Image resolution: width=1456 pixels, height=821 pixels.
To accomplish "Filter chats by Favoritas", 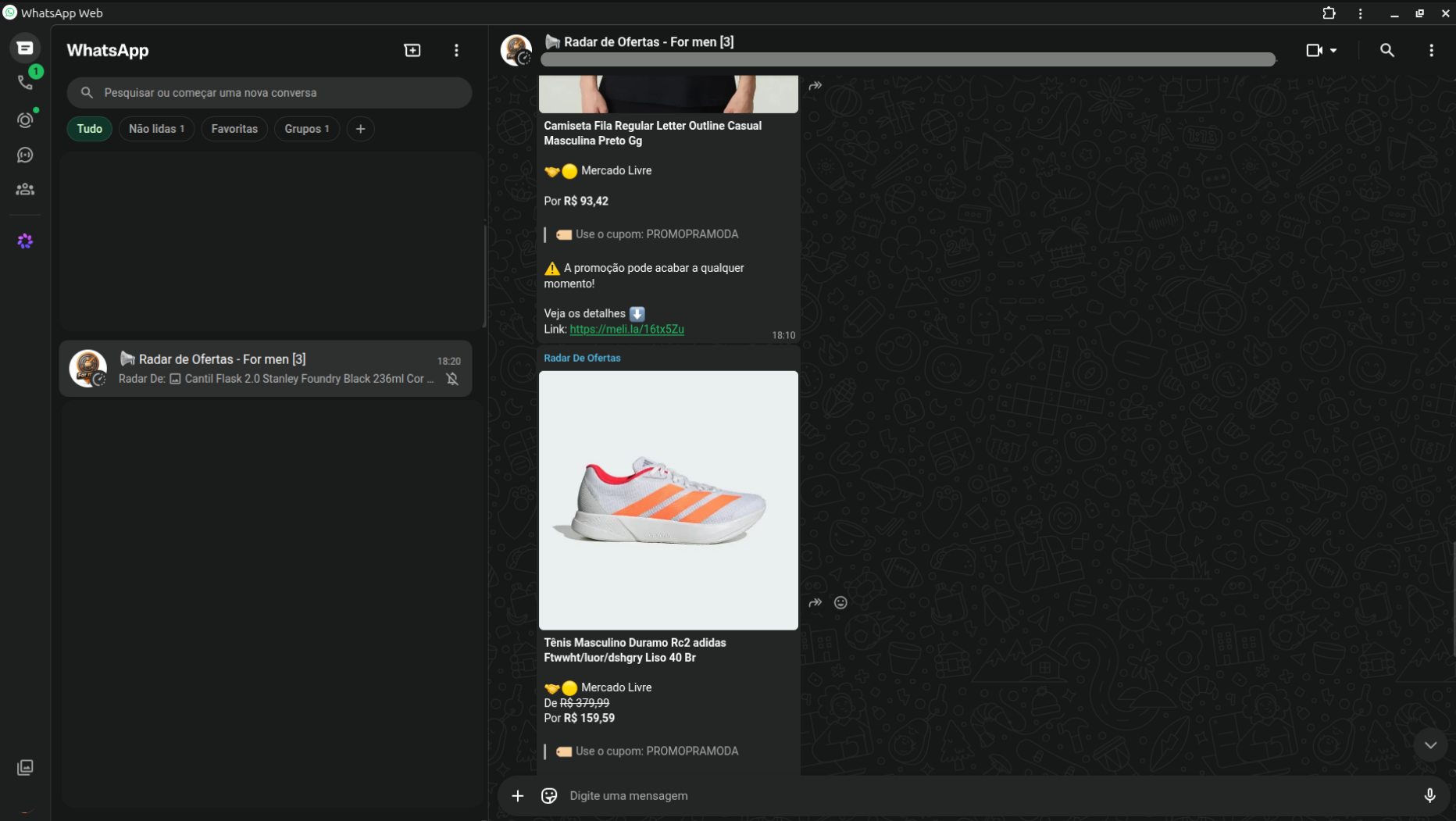I will [x=234, y=129].
